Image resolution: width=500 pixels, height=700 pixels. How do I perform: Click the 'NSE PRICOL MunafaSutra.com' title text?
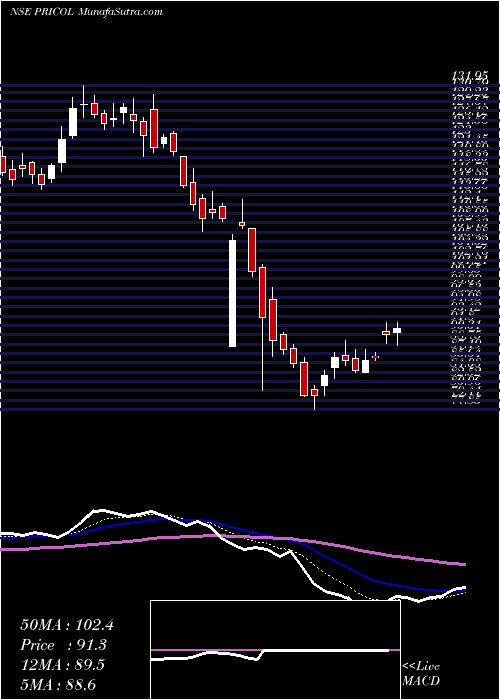pyautogui.click(x=86, y=12)
